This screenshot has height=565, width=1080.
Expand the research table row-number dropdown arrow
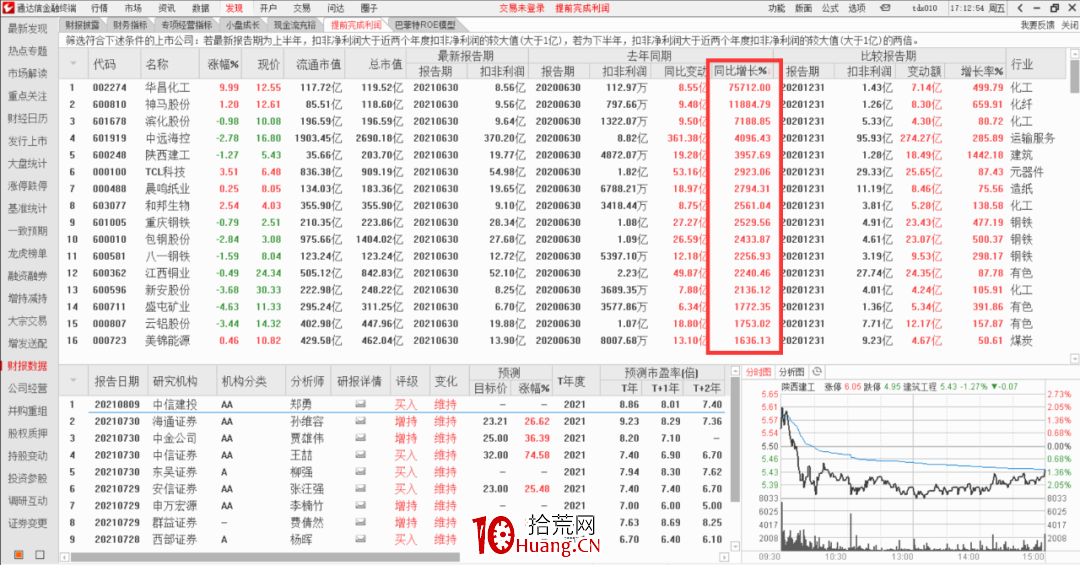(x=72, y=380)
